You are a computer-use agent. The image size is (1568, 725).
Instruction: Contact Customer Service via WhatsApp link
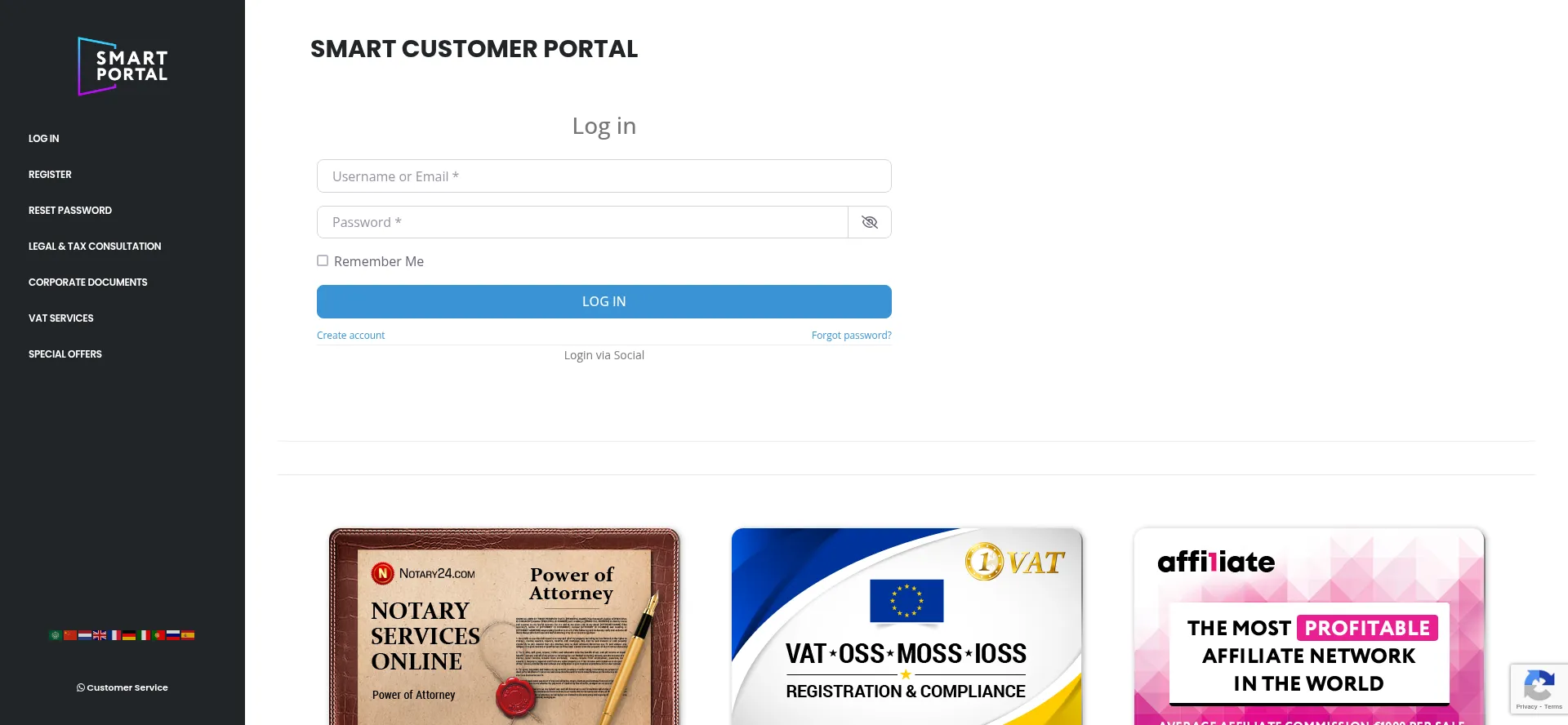pyautogui.click(x=122, y=687)
